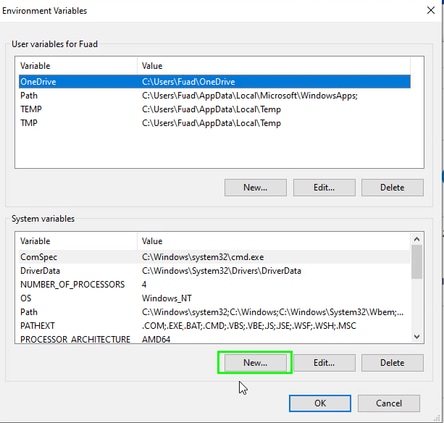This screenshot has width=444, height=423.
Task: Select the ComSpec system variable
Action: 215,257
